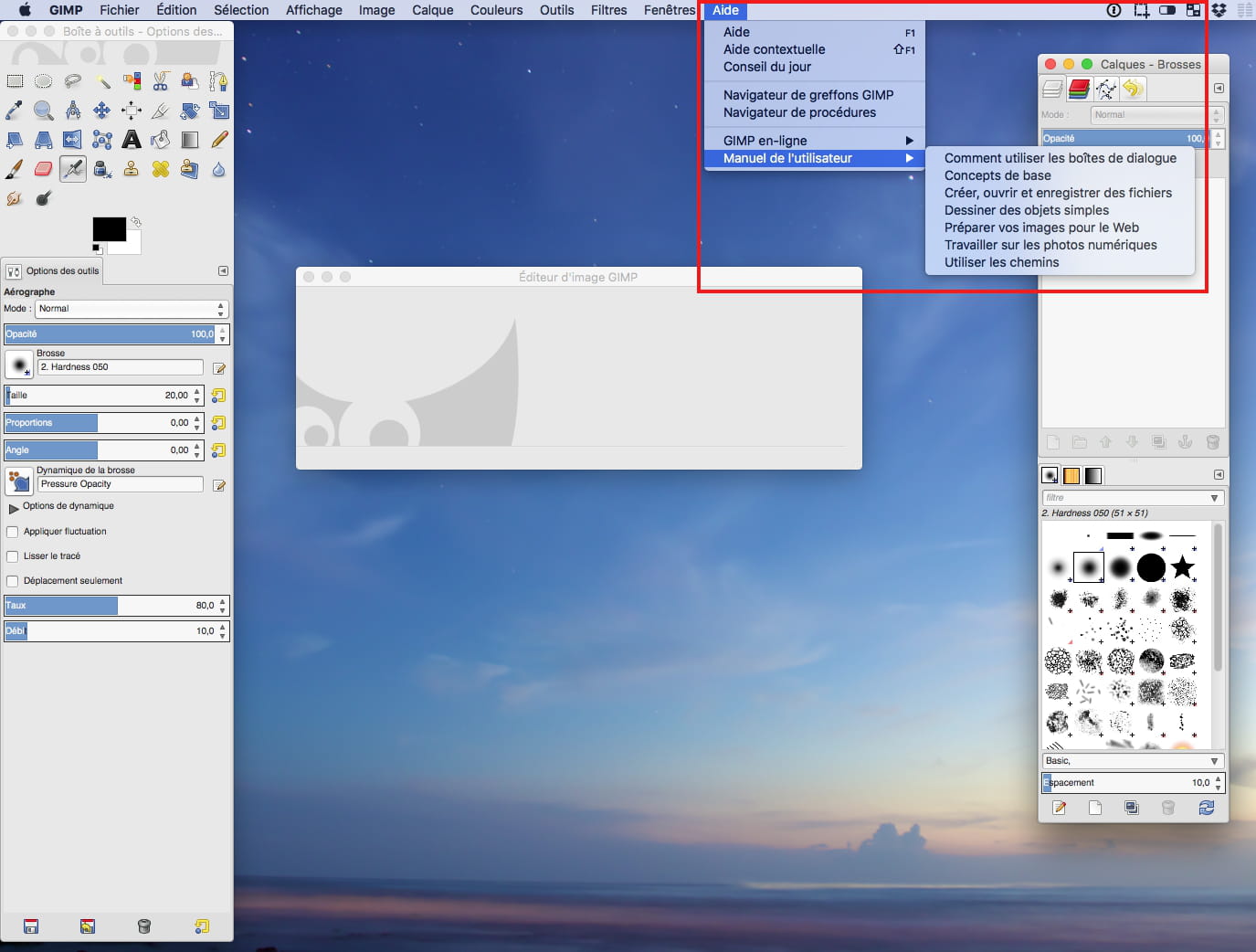Open the brushes panel configuration menu arrow

coord(1219,475)
